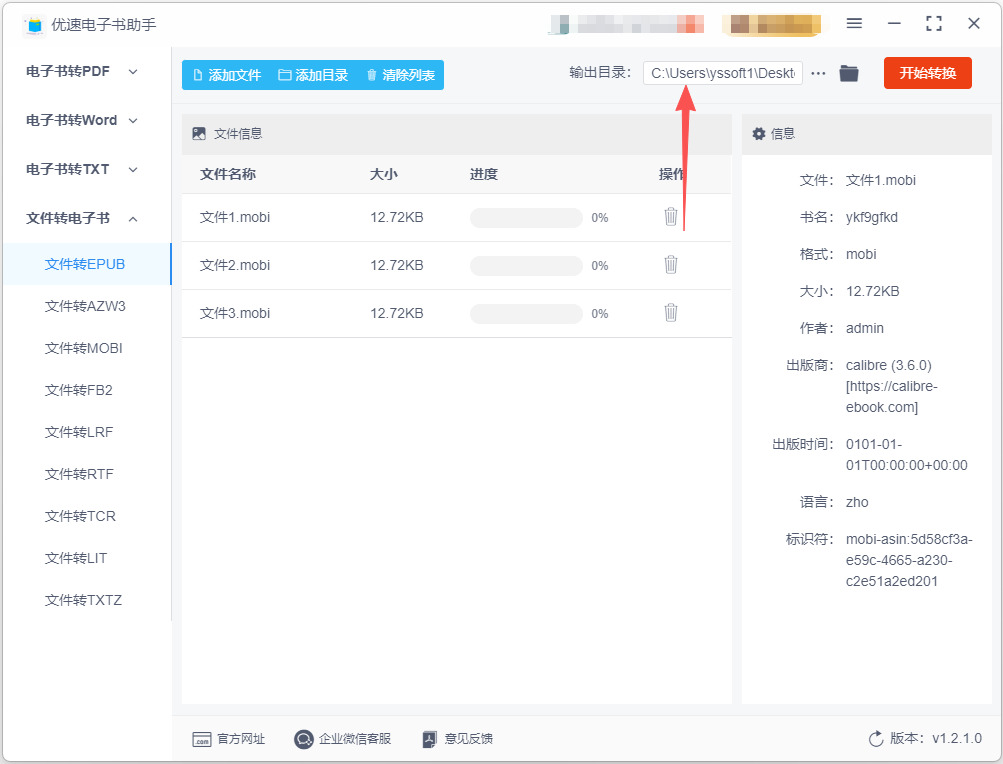Delete 文件3.mobi with its trash icon

tap(670, 312)
